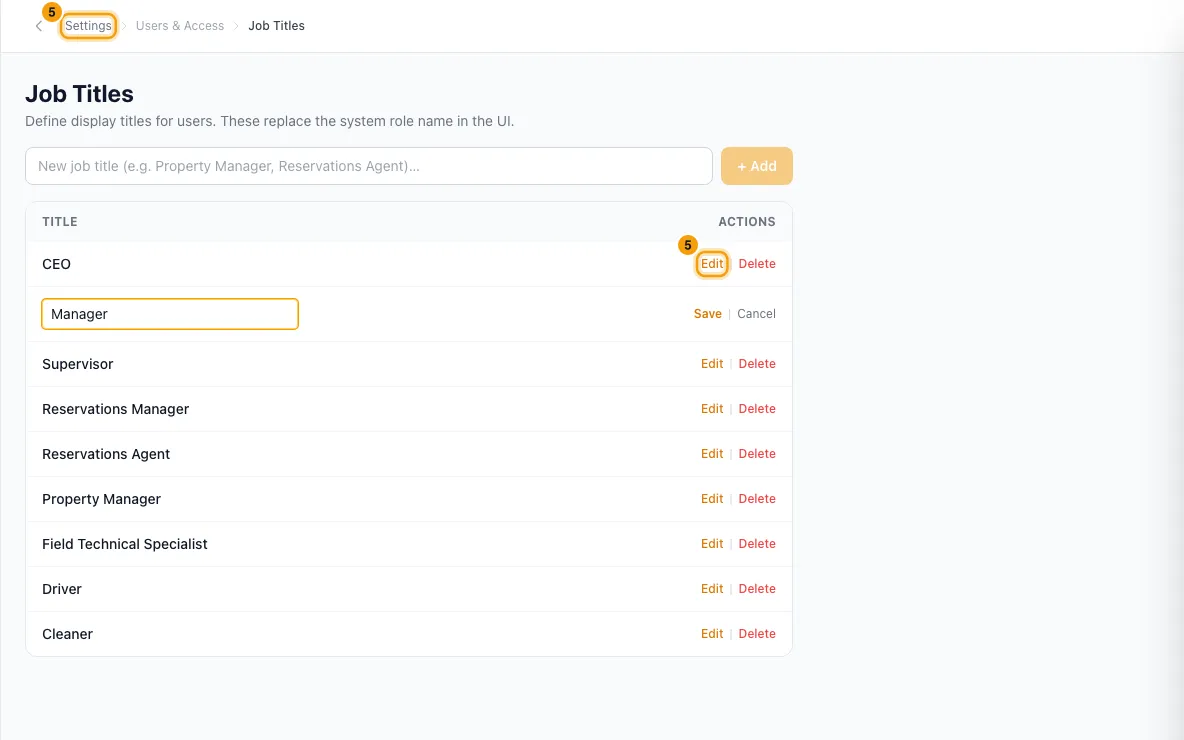Delete the Reservations Agent title
The height and width of the screenshot is (740, 1184).
757,454
